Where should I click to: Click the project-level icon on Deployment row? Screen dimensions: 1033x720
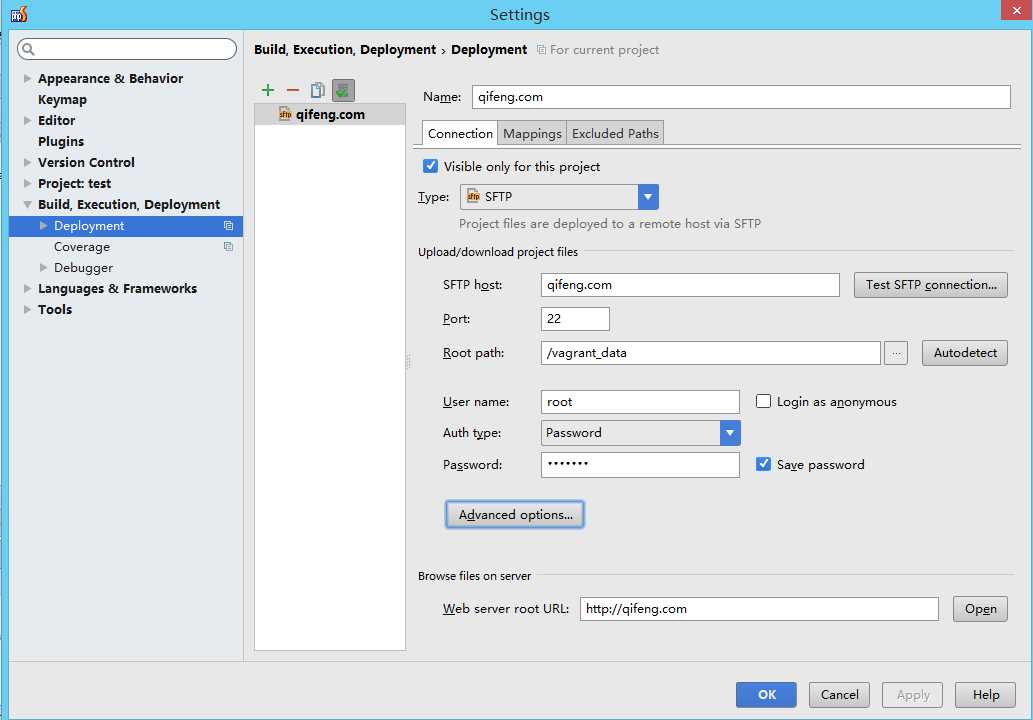pos(229,226)
